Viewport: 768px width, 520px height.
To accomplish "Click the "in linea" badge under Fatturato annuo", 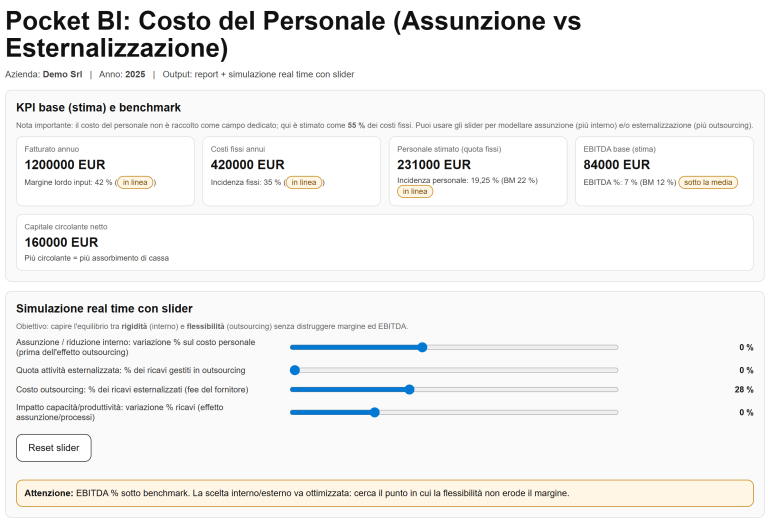I will (x=138, y=182).
